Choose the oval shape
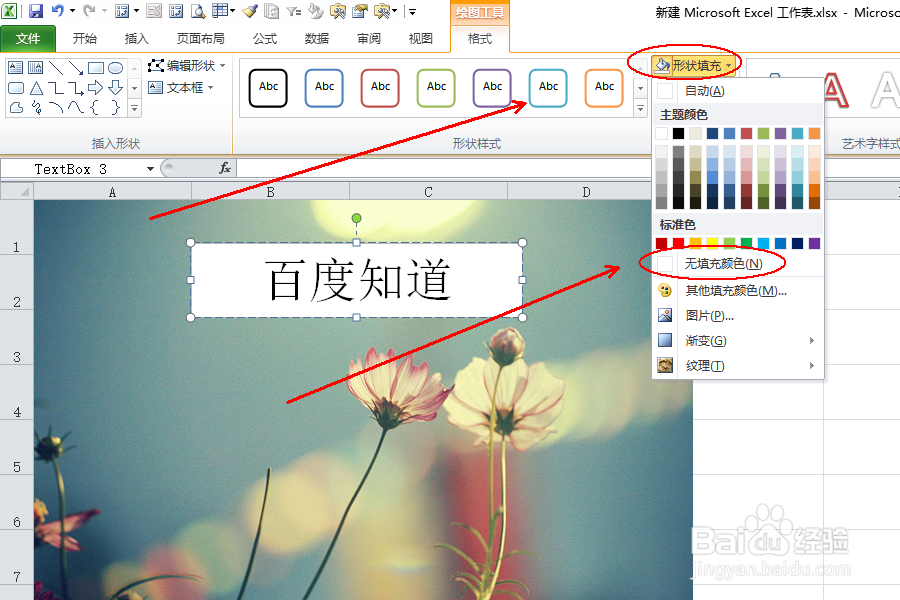The height and width of the screenshot is (600, 900). 115,68
